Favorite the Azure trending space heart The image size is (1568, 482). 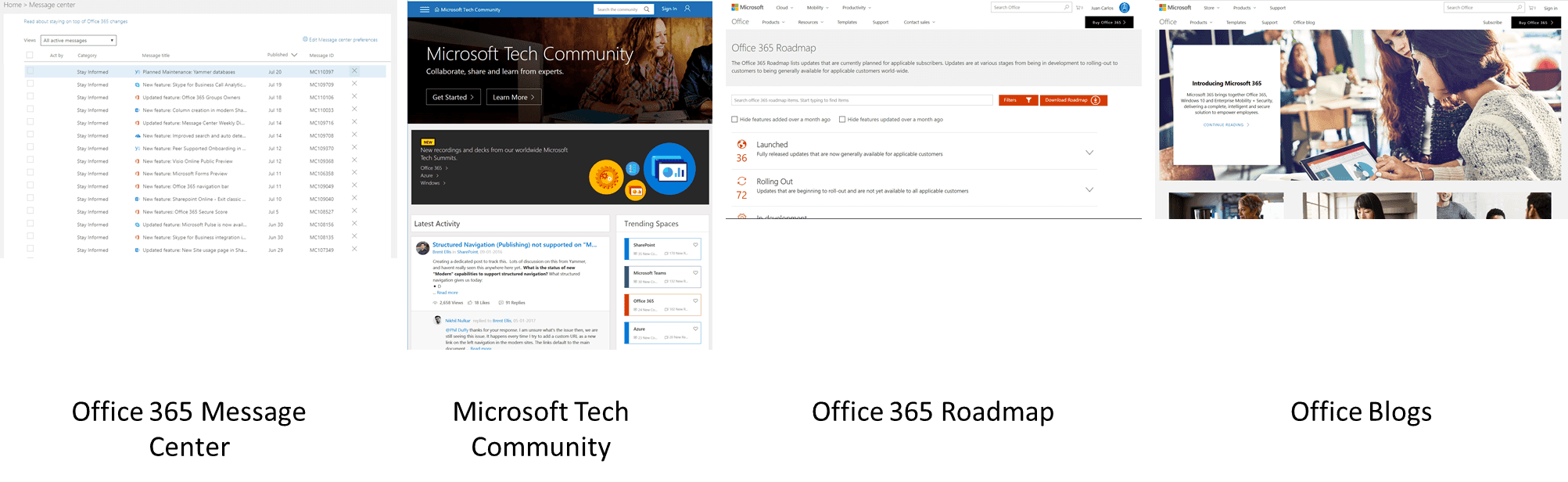[x=695, y=329]
